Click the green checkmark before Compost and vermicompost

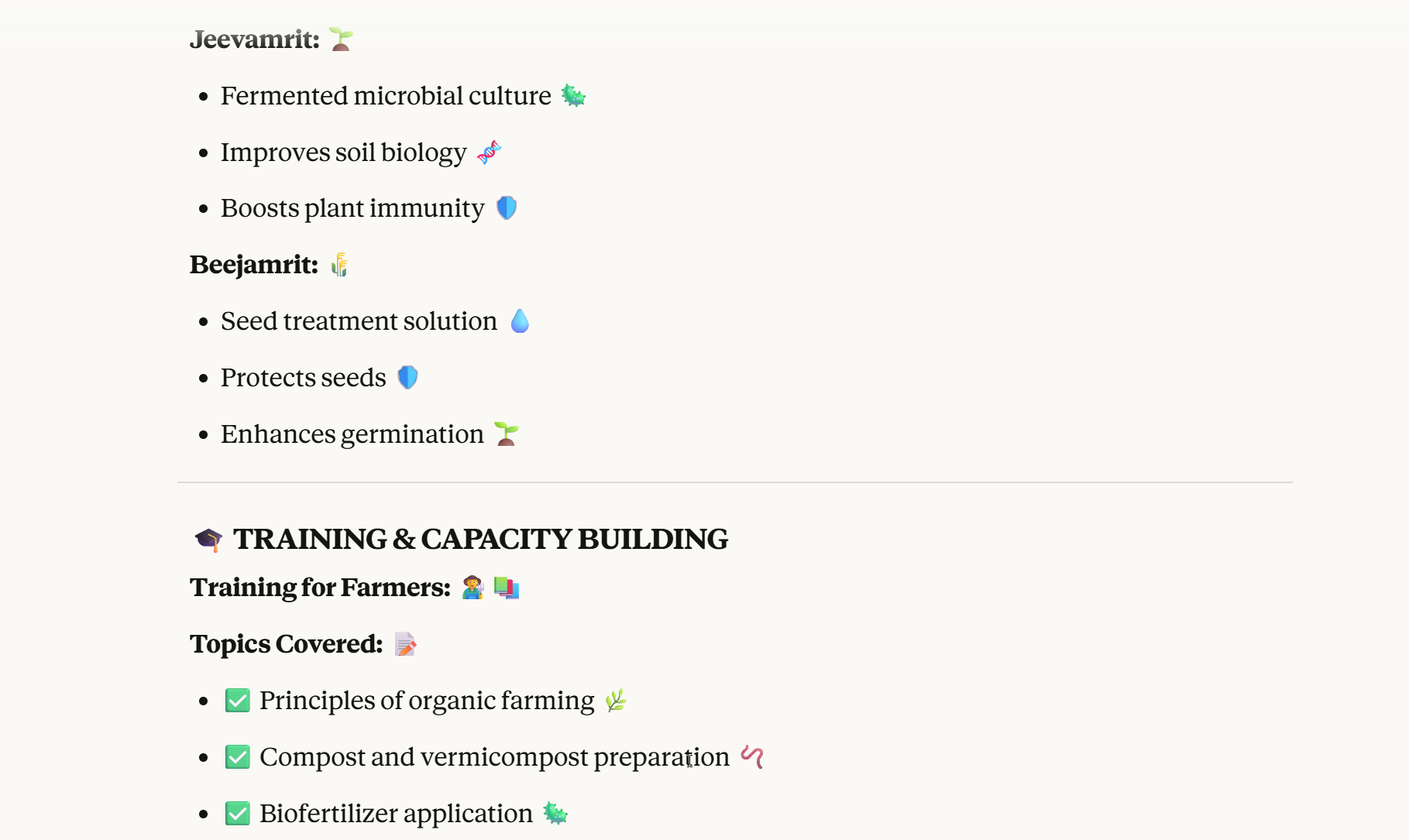coord(238,757)
